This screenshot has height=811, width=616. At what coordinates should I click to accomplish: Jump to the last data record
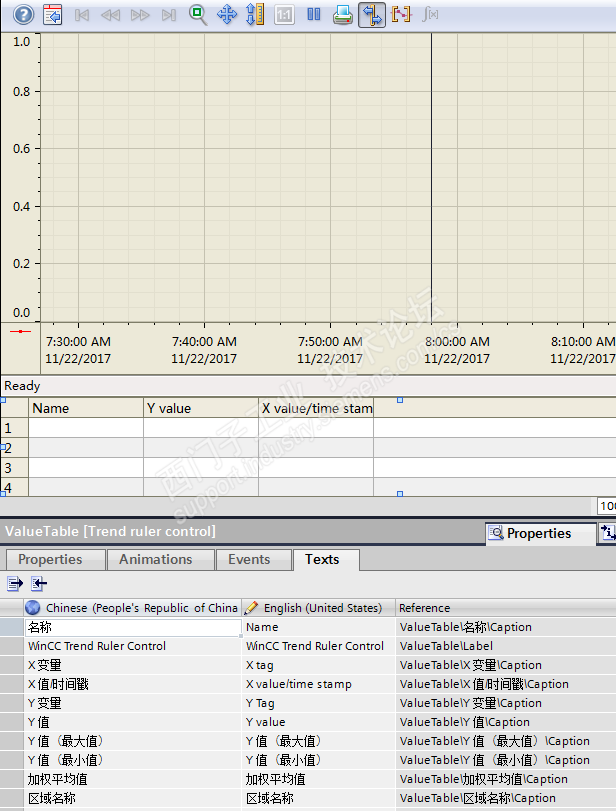coord(169,15)
